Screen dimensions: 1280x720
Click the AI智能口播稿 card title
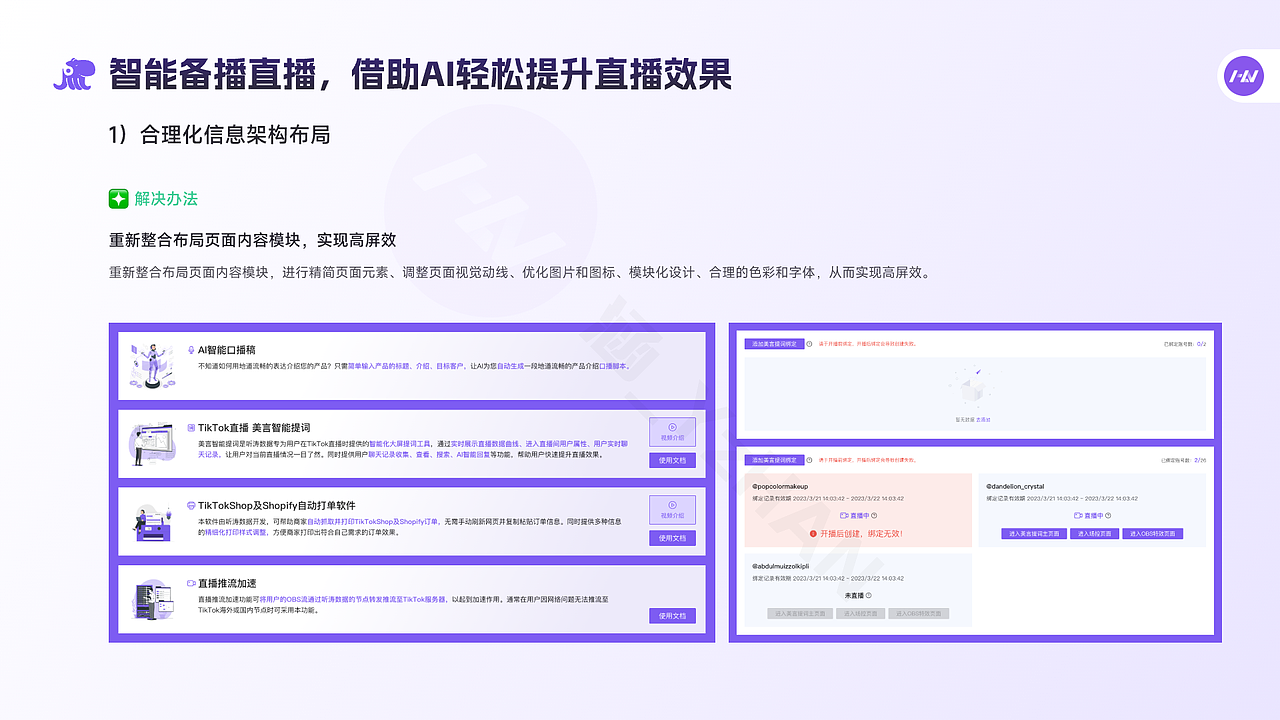(227, 350)
